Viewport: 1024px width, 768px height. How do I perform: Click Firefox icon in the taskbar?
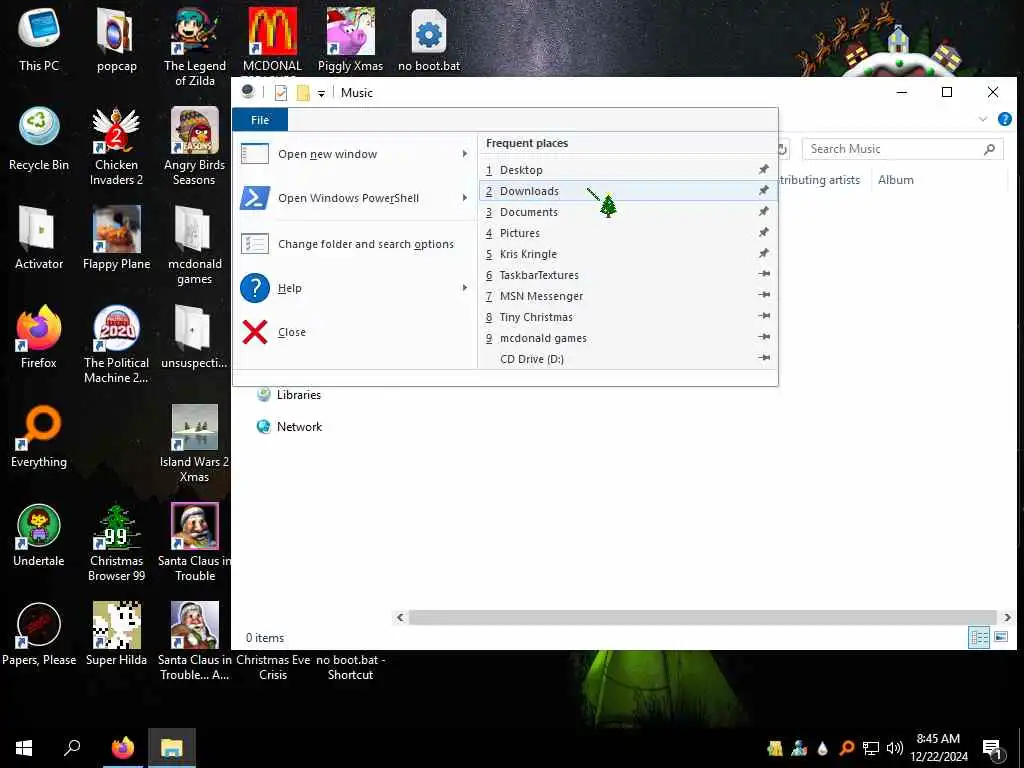[x=123, y=748]
